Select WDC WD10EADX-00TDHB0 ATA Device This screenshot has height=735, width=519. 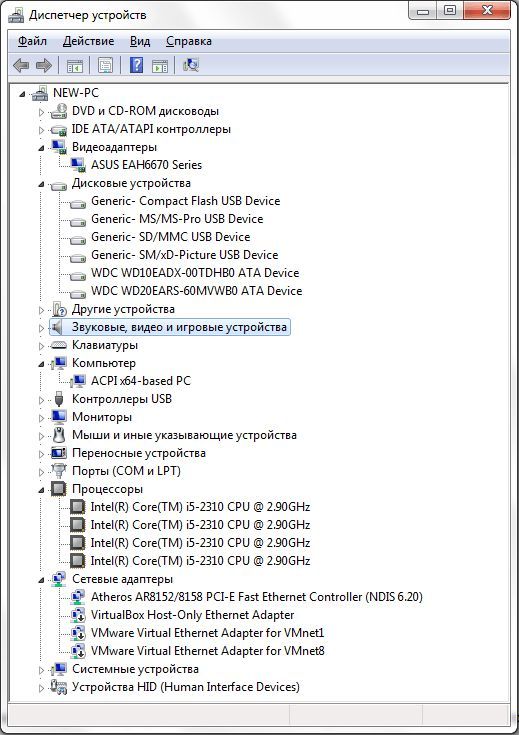[195, 273]
